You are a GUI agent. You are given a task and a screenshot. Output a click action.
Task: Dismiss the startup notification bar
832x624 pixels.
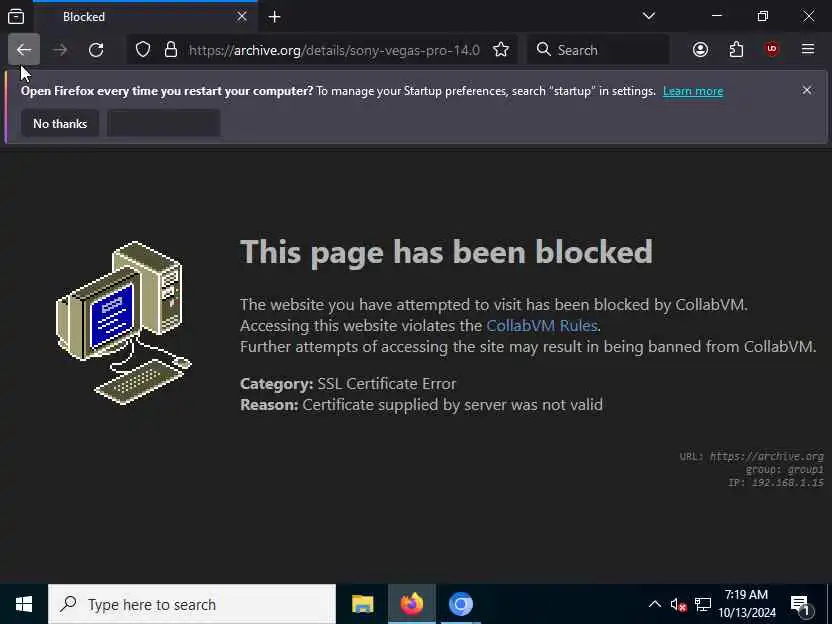(807, 90)
